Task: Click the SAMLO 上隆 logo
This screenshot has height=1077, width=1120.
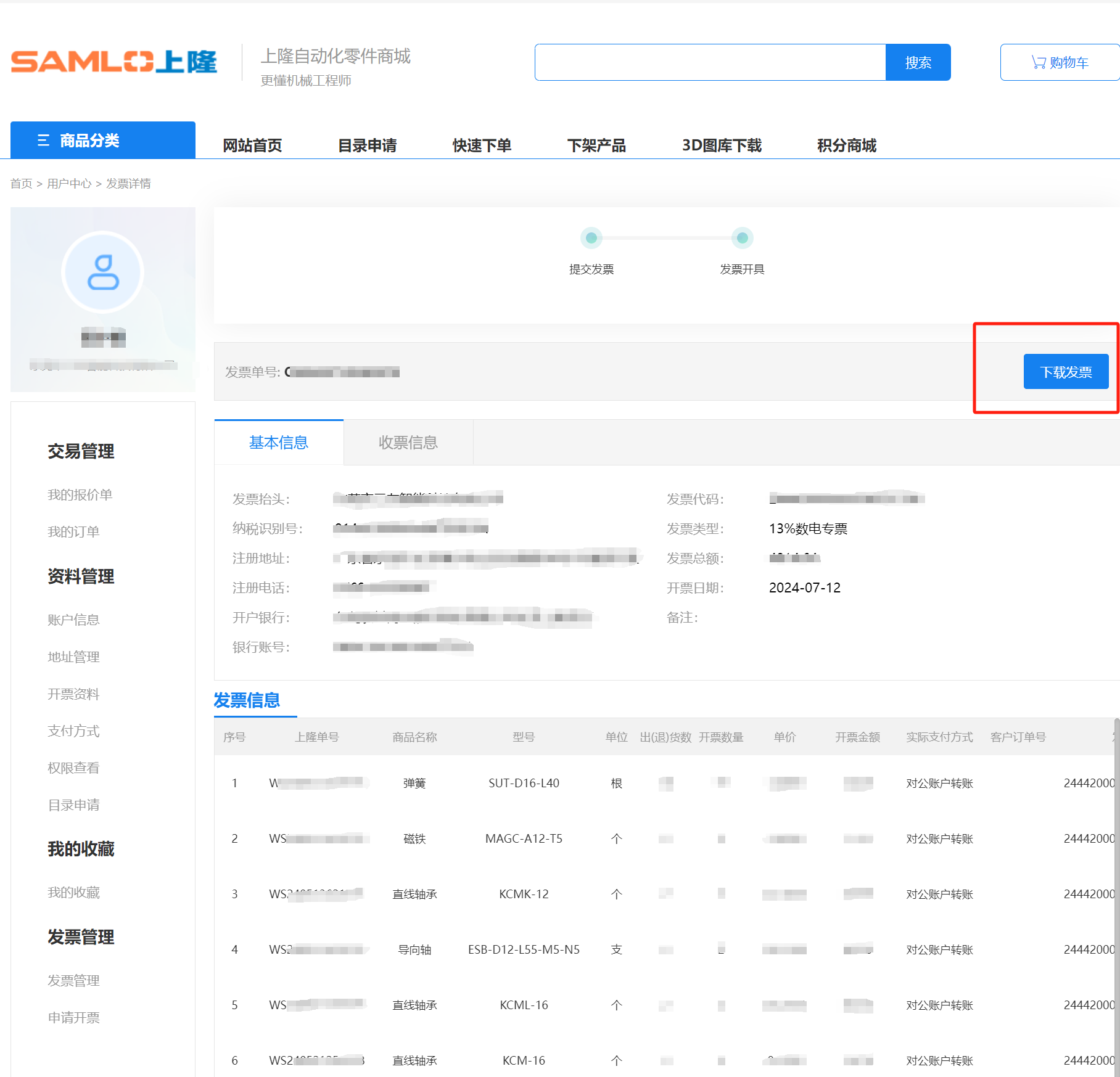Action: (x=114, y=62)
